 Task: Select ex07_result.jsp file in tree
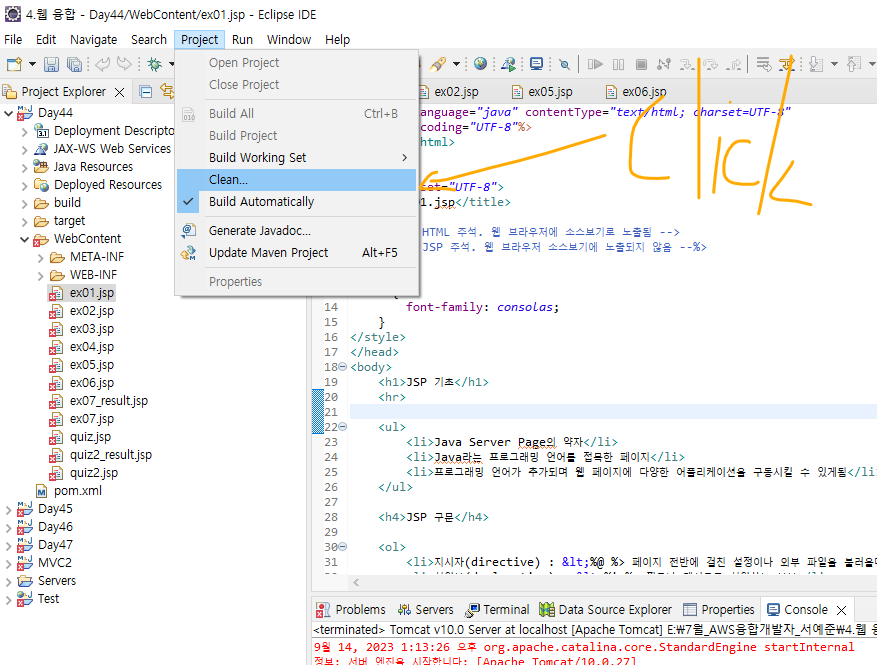pyautogui.click(x=109, y=401)
